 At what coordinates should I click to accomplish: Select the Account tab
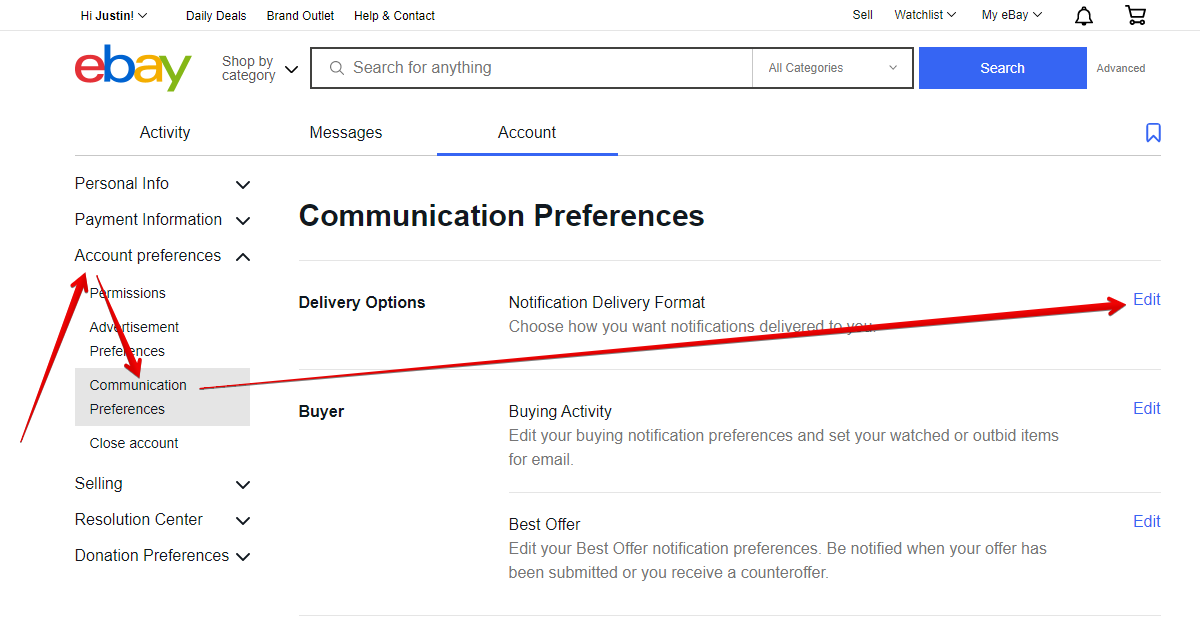click(527, 133)
